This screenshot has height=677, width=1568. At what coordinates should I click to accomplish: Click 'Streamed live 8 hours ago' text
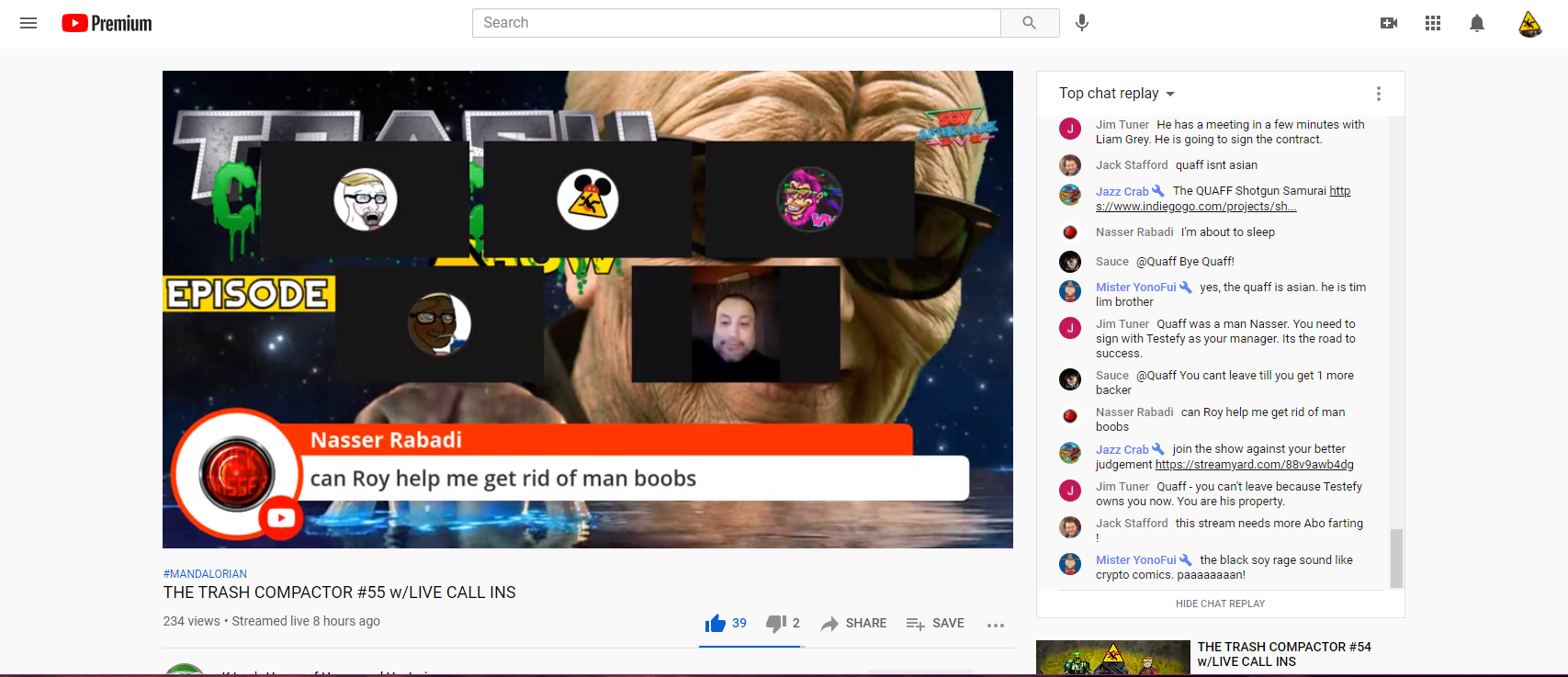pyautogui.click(x=306, y=621)
